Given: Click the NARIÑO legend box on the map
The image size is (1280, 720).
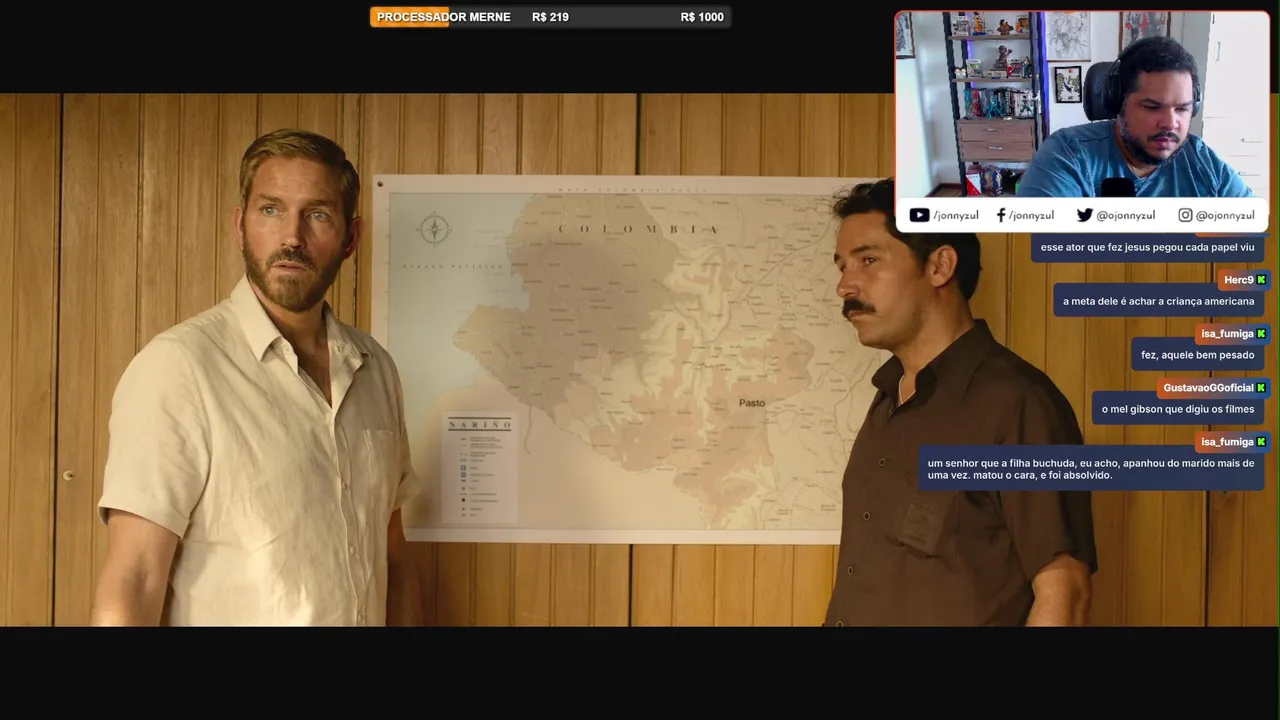Looking at the screenshot, I should [x=480, y=467].
